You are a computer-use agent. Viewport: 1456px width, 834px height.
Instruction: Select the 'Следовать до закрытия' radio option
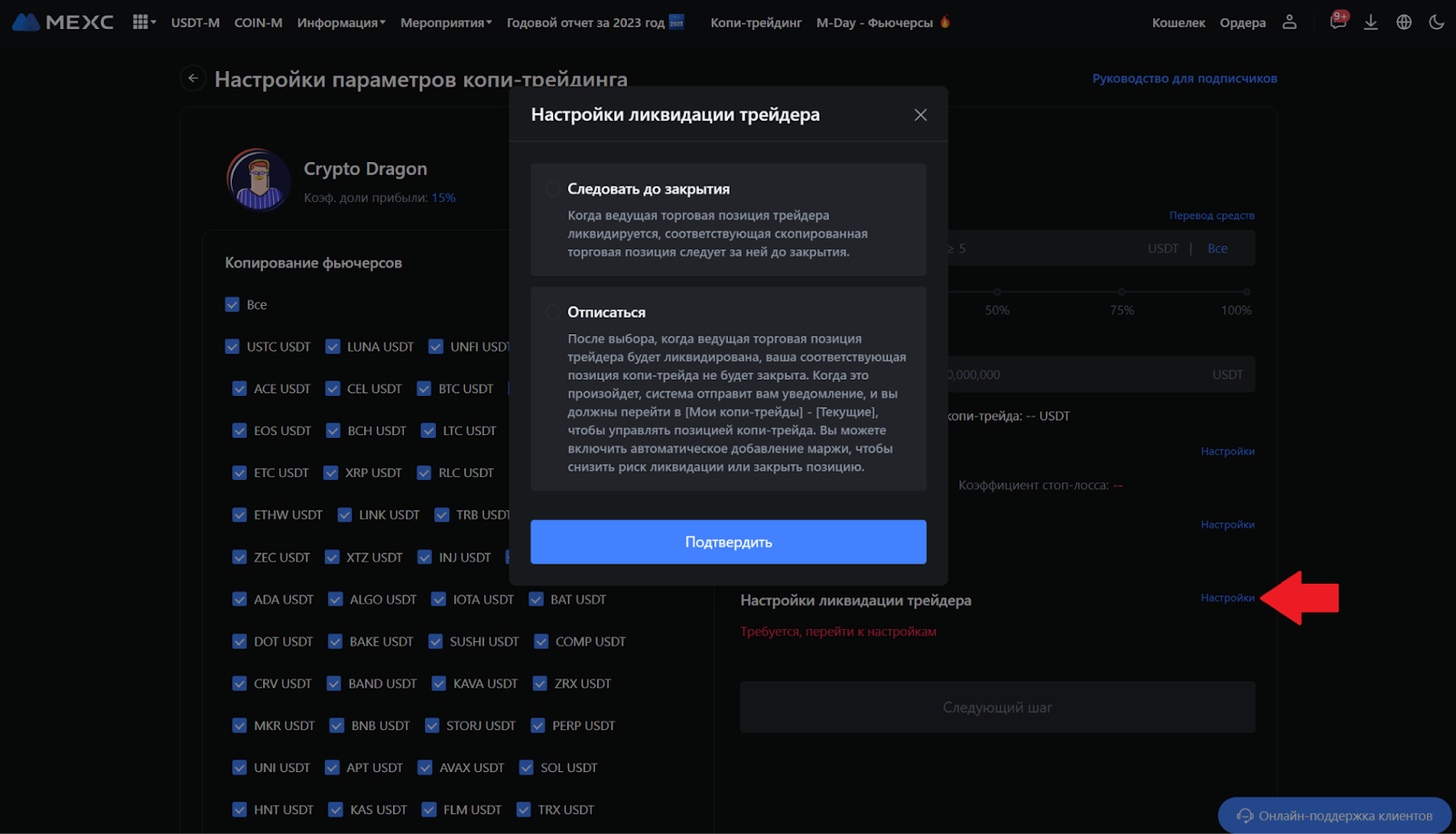(x=552, y=189)
